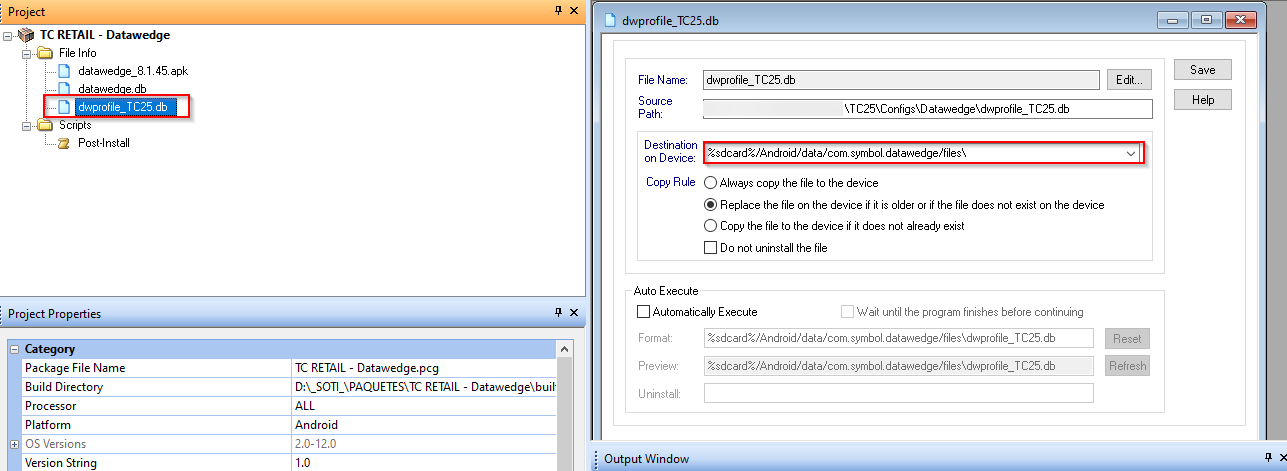Screen dimensions: 1287x471
Task: Click the Scripts folder icon
Action: coord(45,125)
